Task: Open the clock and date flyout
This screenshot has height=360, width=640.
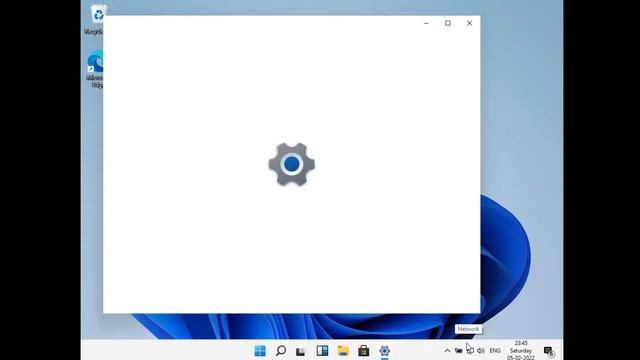Action: click(x=521, y=351)
